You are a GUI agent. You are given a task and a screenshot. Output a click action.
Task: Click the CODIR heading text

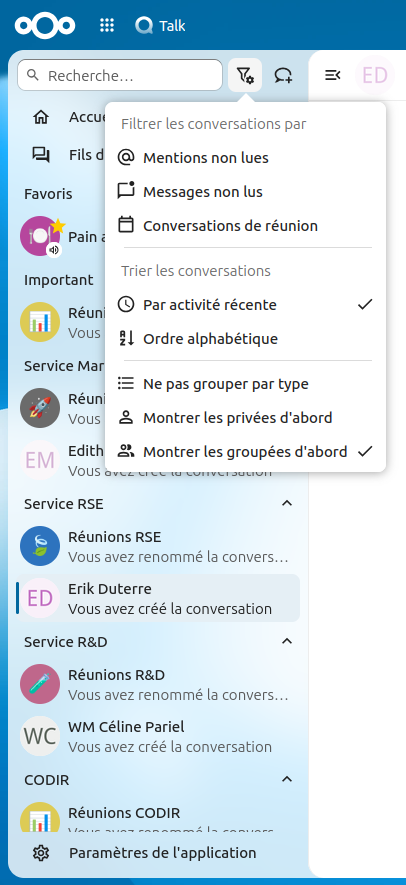(x=46, y=780)
